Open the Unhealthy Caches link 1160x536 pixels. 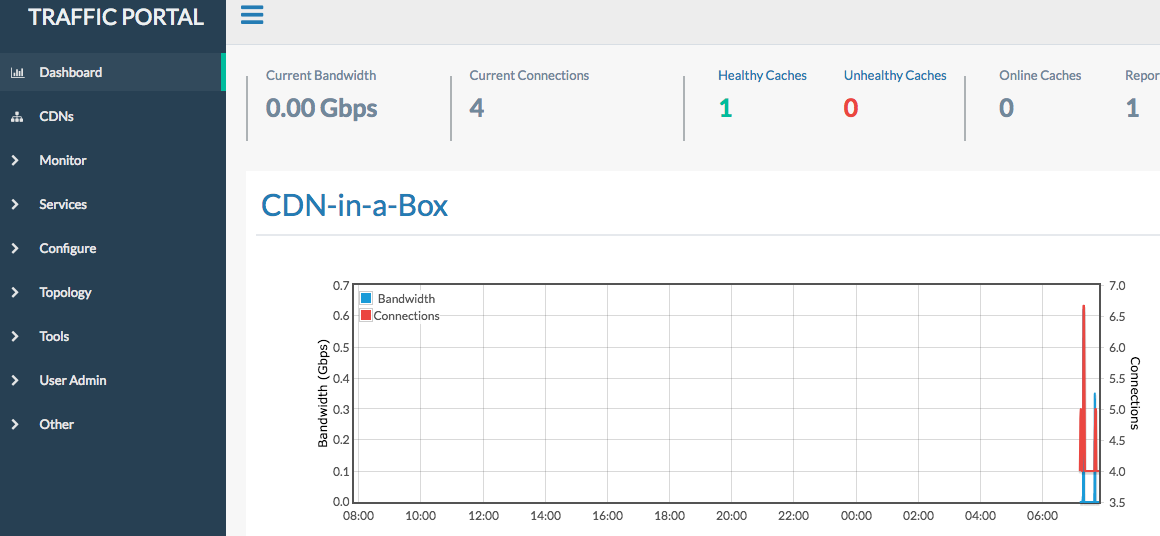click(895, 75)
